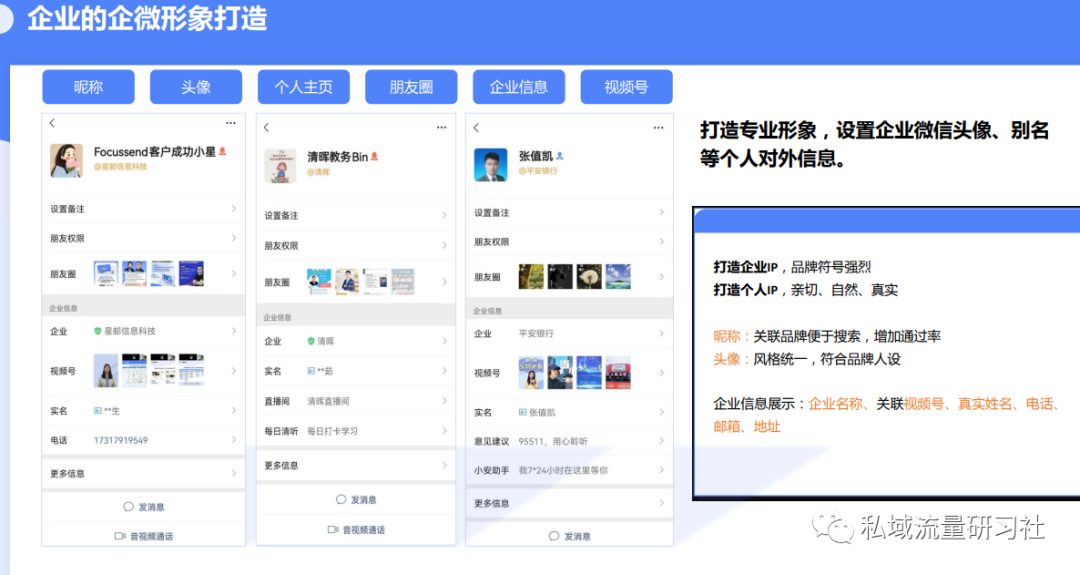Open 企业 星邮信息科技 row

pos(143,331)
